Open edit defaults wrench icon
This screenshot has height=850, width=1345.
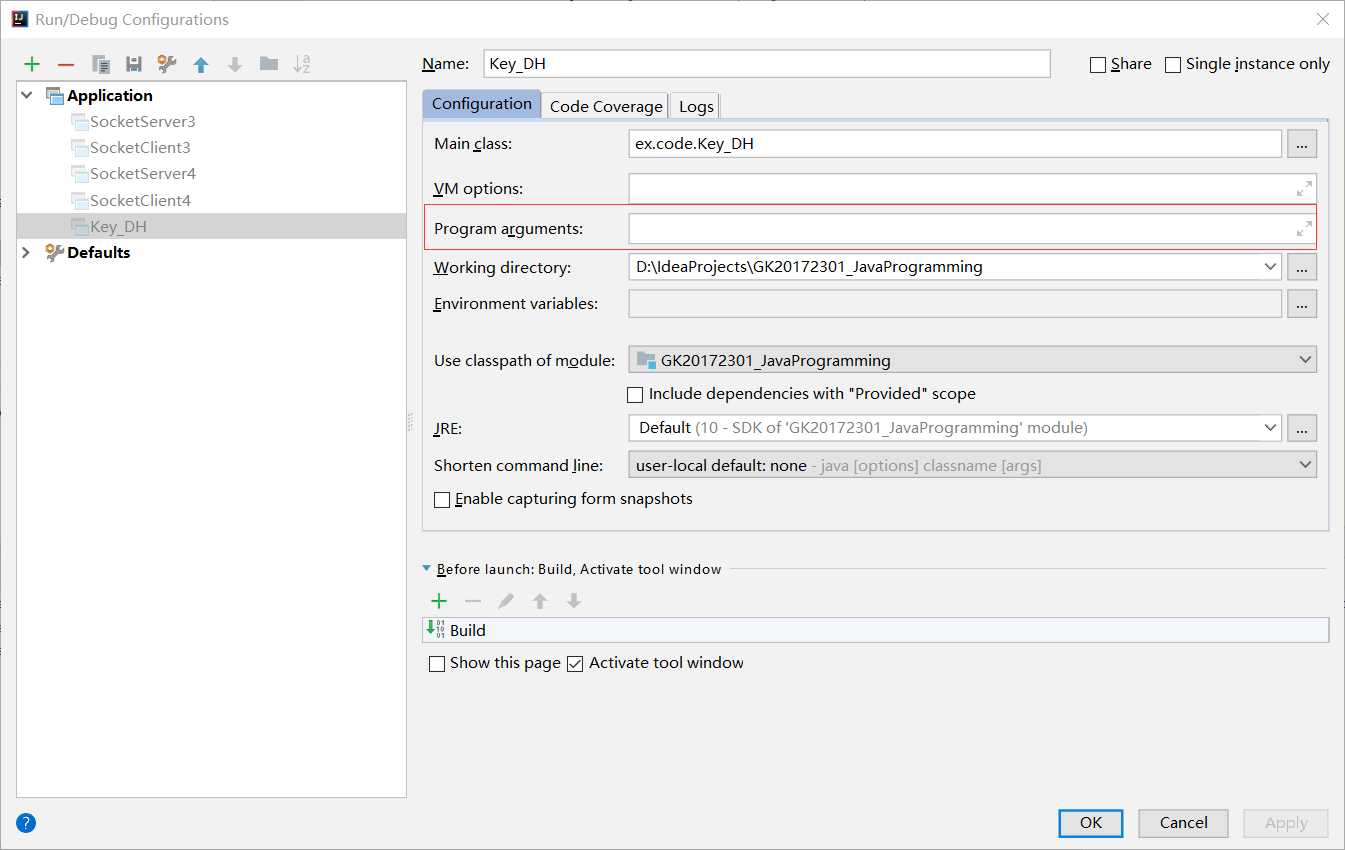[167, 64]
